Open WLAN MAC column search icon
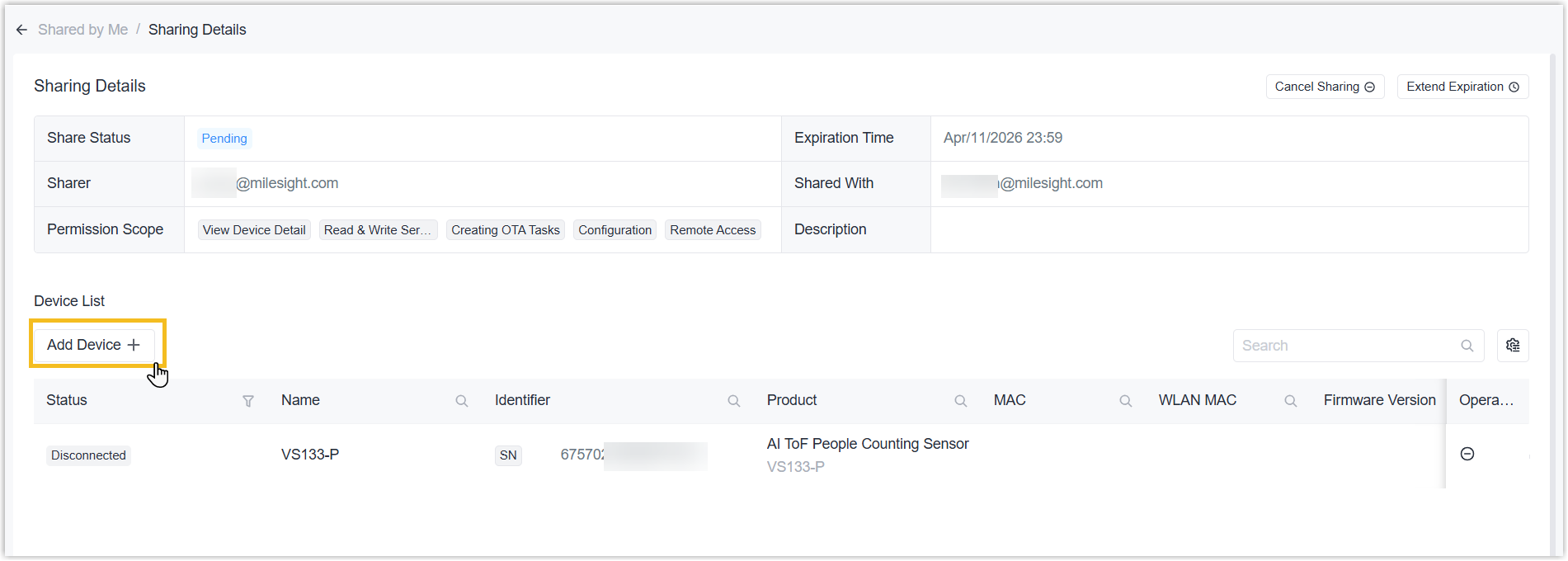This screenshot has height=561, width=1568. click(x=1290, y=401)
